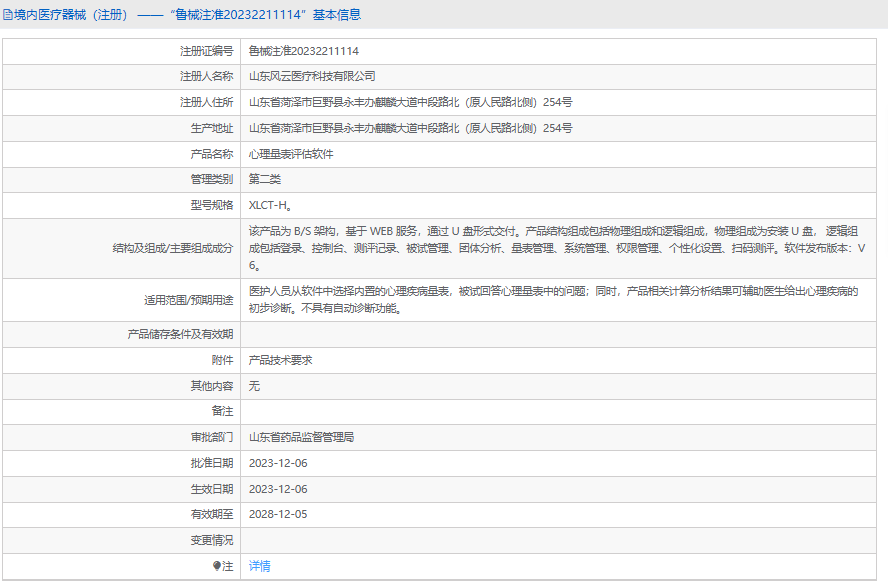Click the 结构及组成/主要组成成分 label
Screen dimensions: 888x584
173,248
